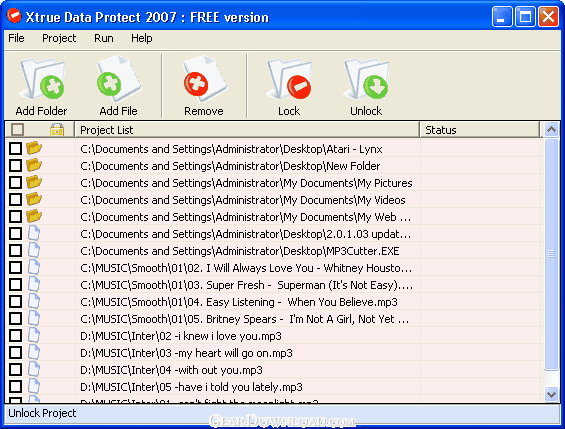Screen dimensions: 565x429
Task: Maximize the Xtrue Data Protect window
Action: [x=525, y=17]
